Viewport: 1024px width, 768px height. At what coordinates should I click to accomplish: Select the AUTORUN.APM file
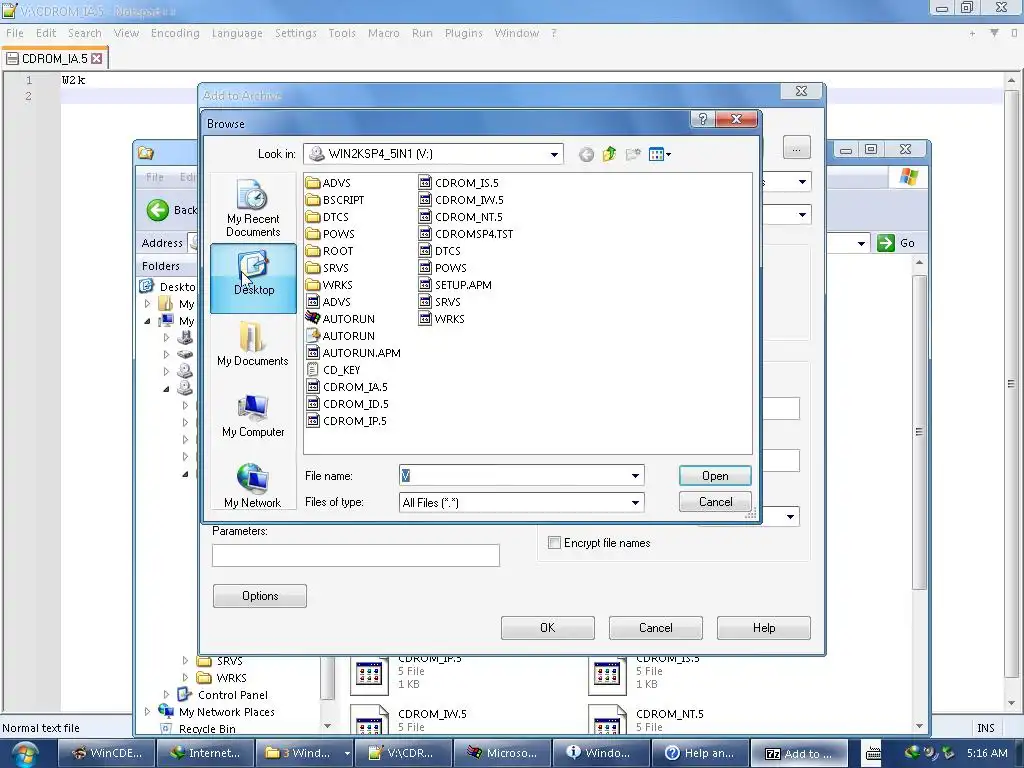[353, 353]
